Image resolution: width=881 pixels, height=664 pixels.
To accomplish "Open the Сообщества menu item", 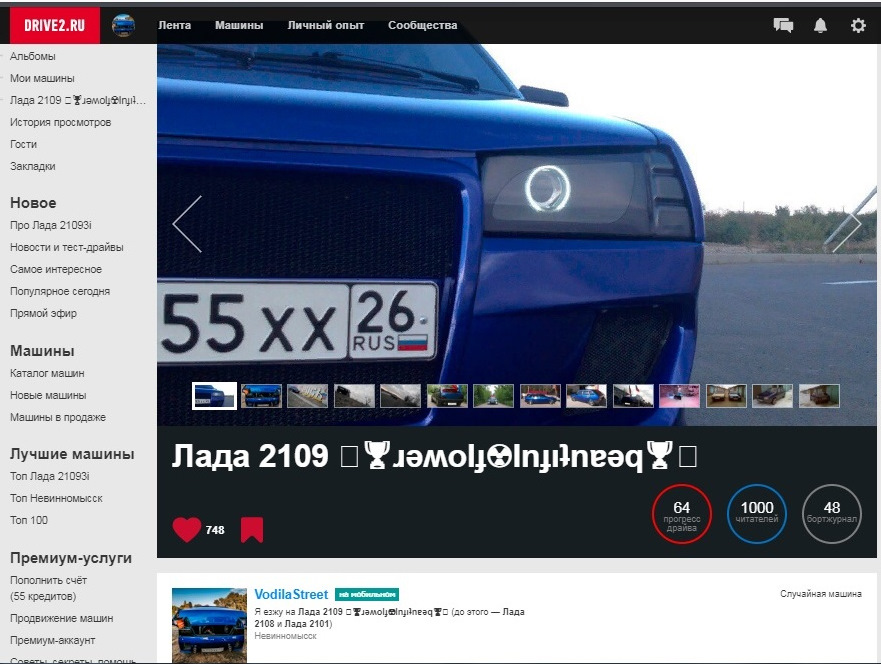I will [x=423, y=25].
